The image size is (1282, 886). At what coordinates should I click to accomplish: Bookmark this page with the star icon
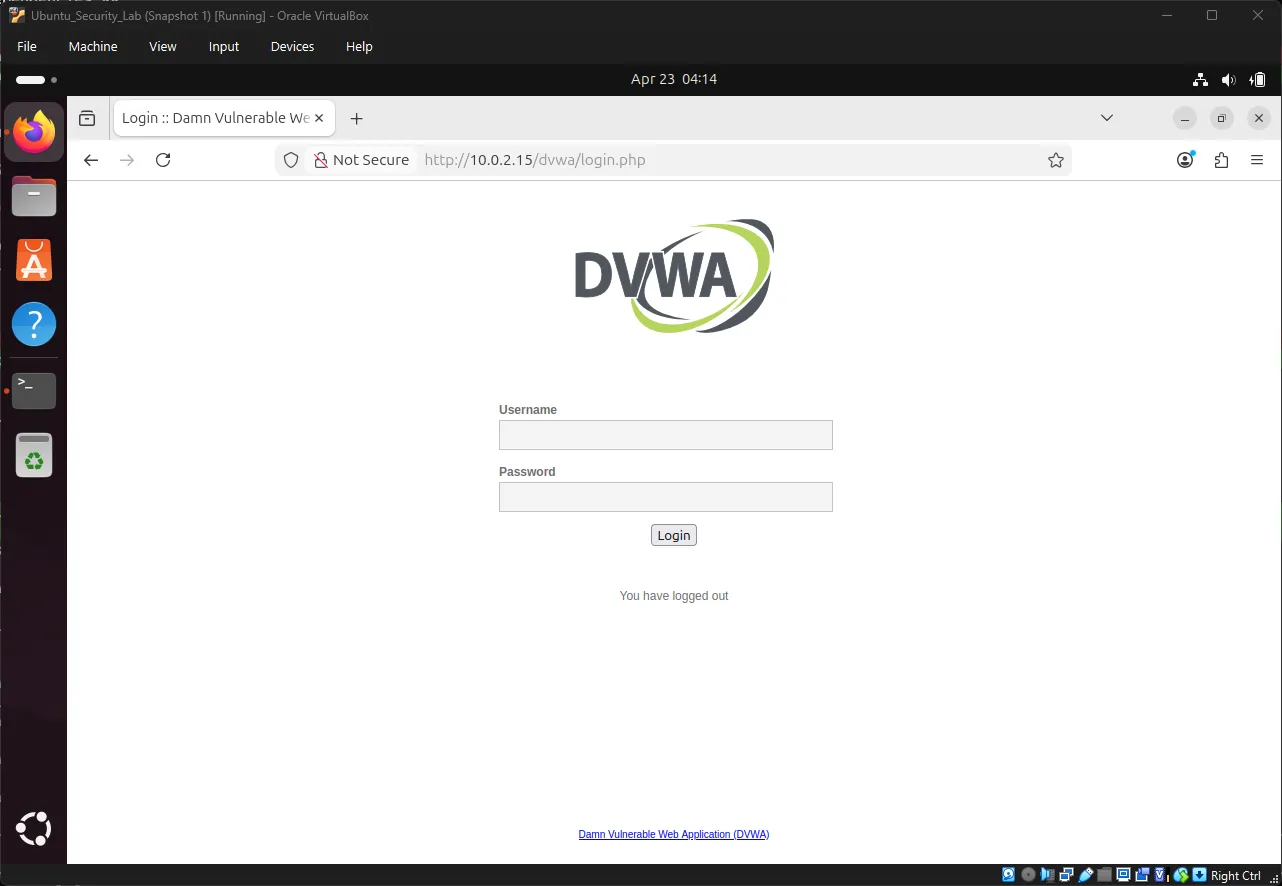click(x=1056, y=160)
